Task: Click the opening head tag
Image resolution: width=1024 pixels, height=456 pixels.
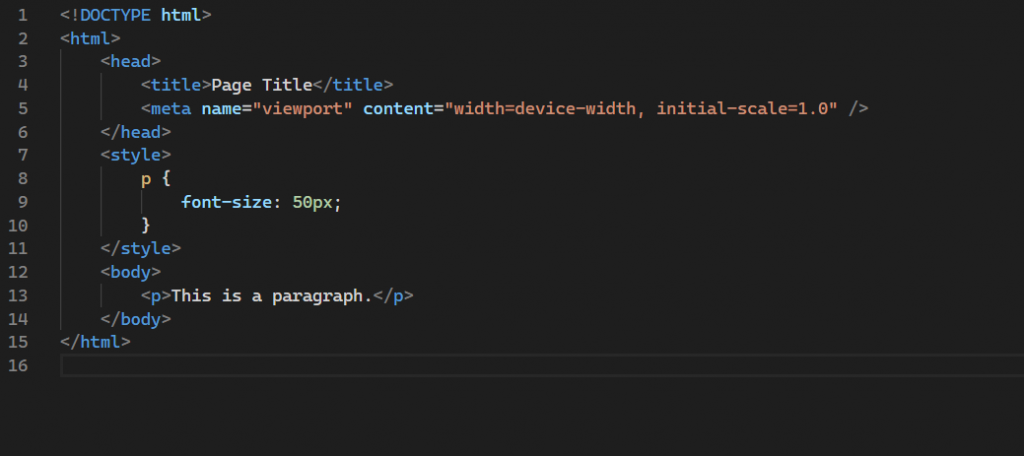Action: (131, 61)
